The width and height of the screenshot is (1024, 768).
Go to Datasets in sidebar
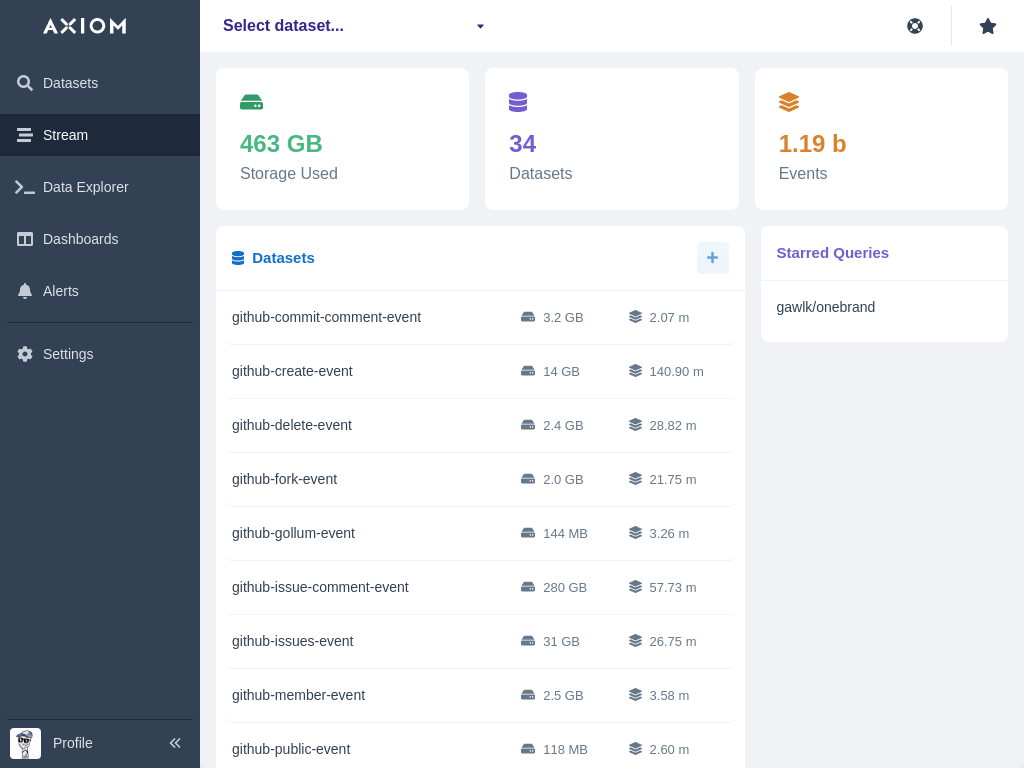[x=70, y=83]
